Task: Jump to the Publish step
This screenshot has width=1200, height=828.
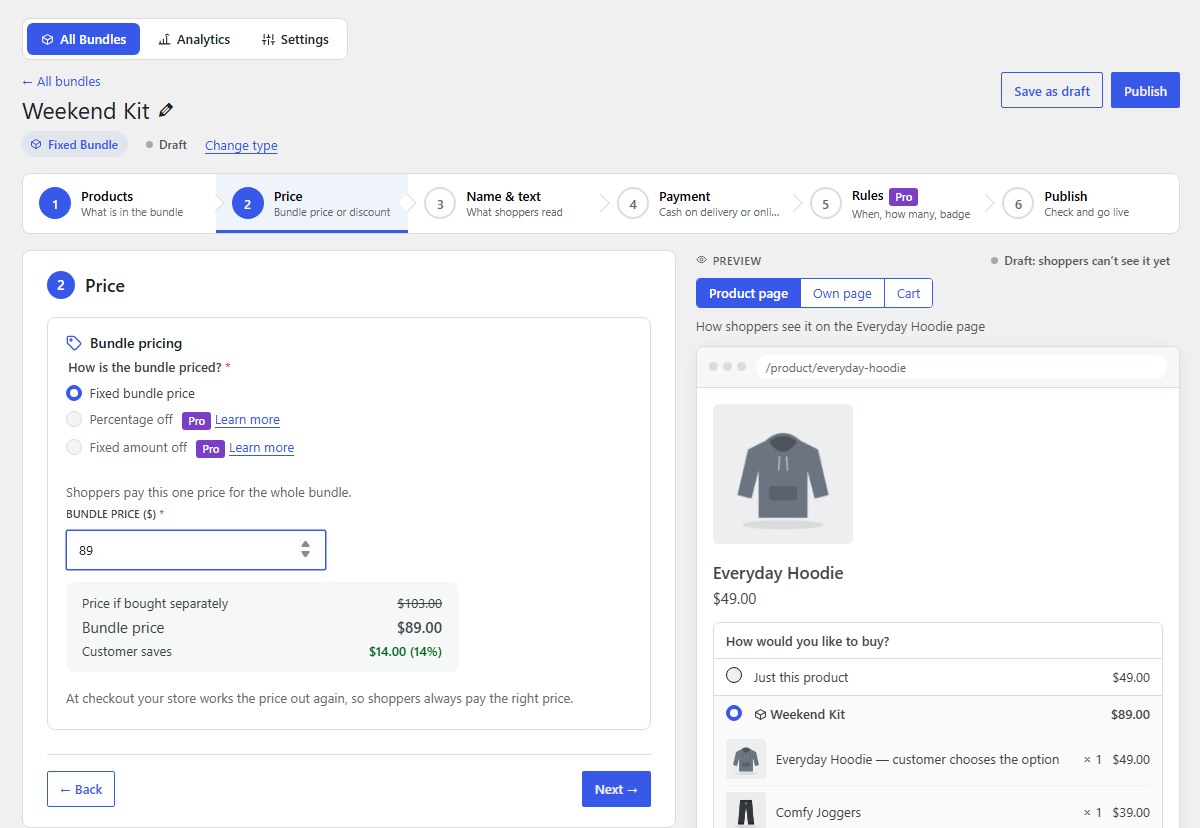Action: tap(1083, 204)
